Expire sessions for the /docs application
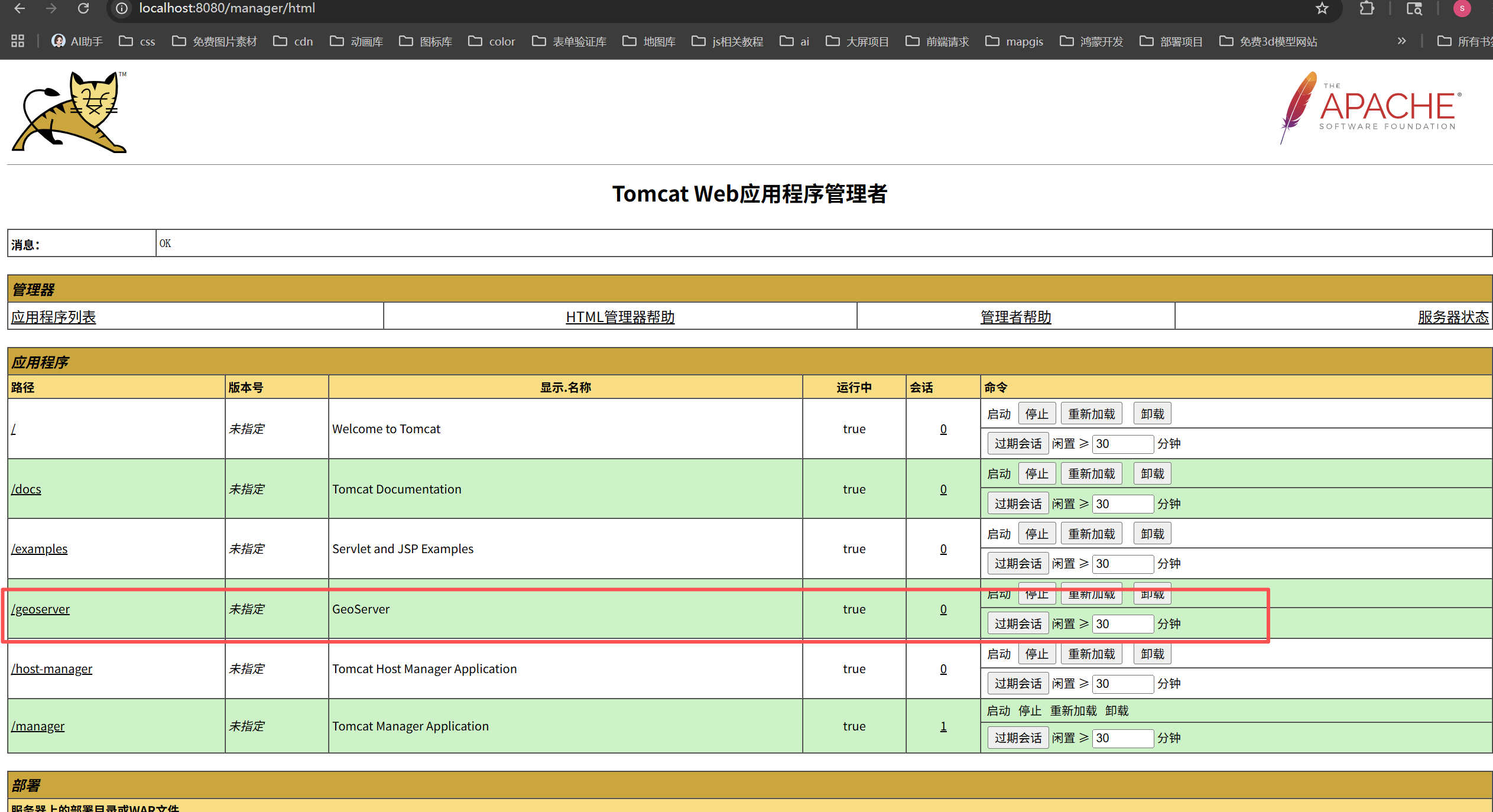1493x812 pixels. (x=1018, y=504)
